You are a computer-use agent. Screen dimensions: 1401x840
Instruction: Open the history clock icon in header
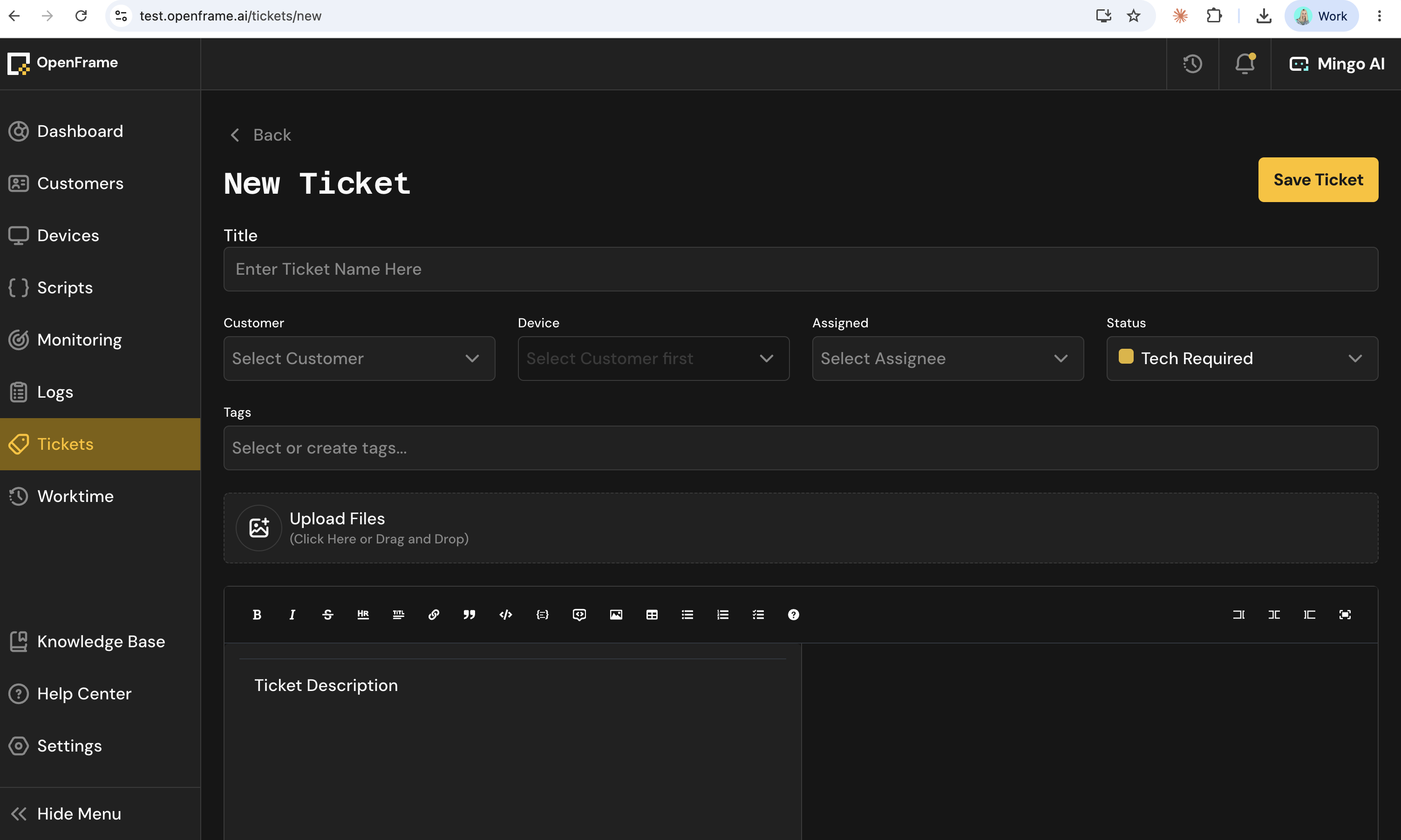point(1193,64)
